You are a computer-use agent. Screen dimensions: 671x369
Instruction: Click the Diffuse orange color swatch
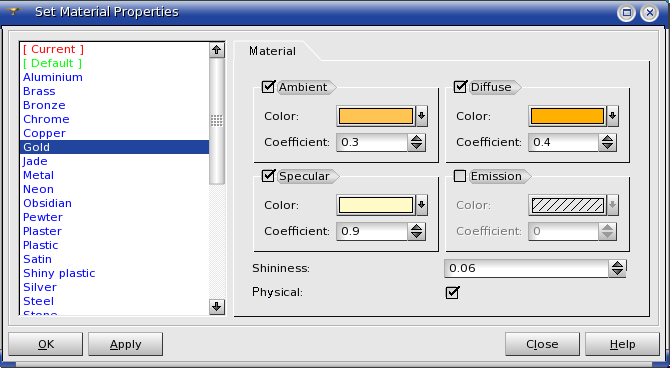tap(567, 116)
